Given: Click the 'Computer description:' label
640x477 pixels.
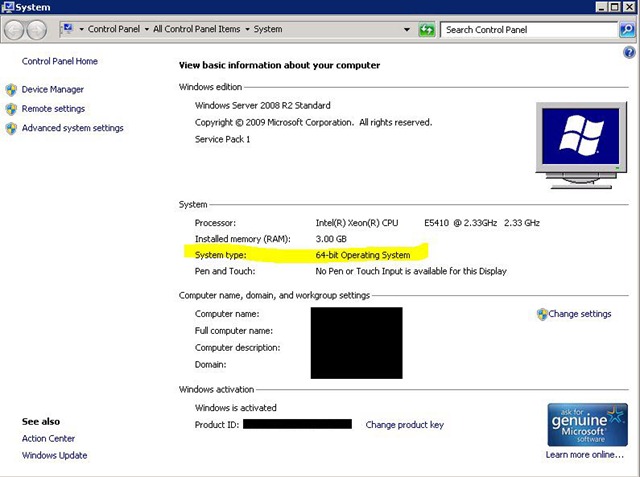Looking at the screenshot, I should click(238, 348).
